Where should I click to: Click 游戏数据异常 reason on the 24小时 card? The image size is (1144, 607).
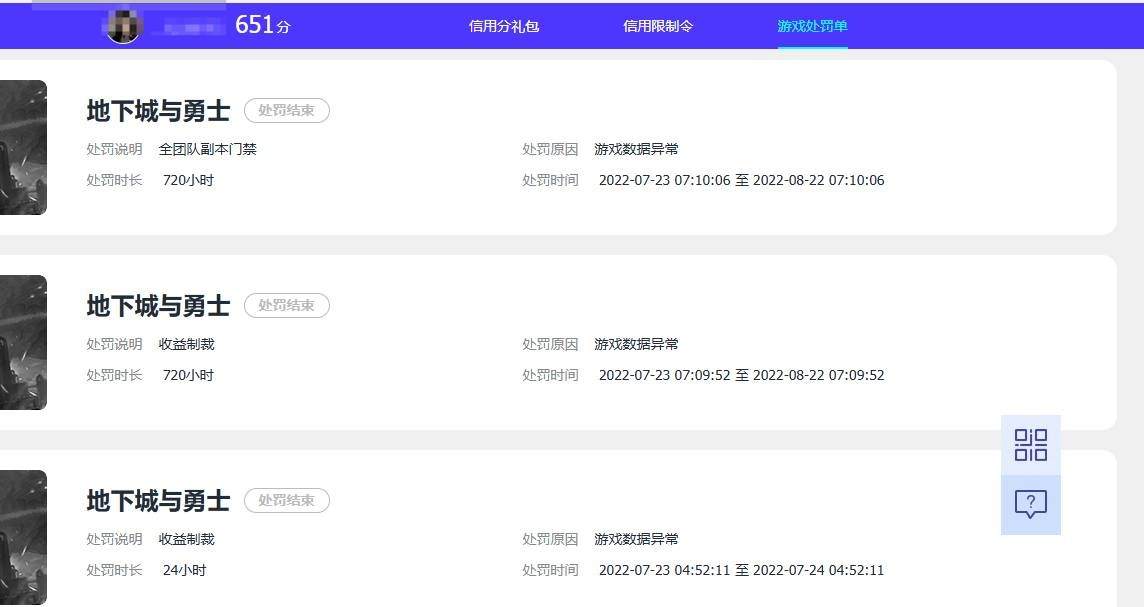click(x=636, y=539)
